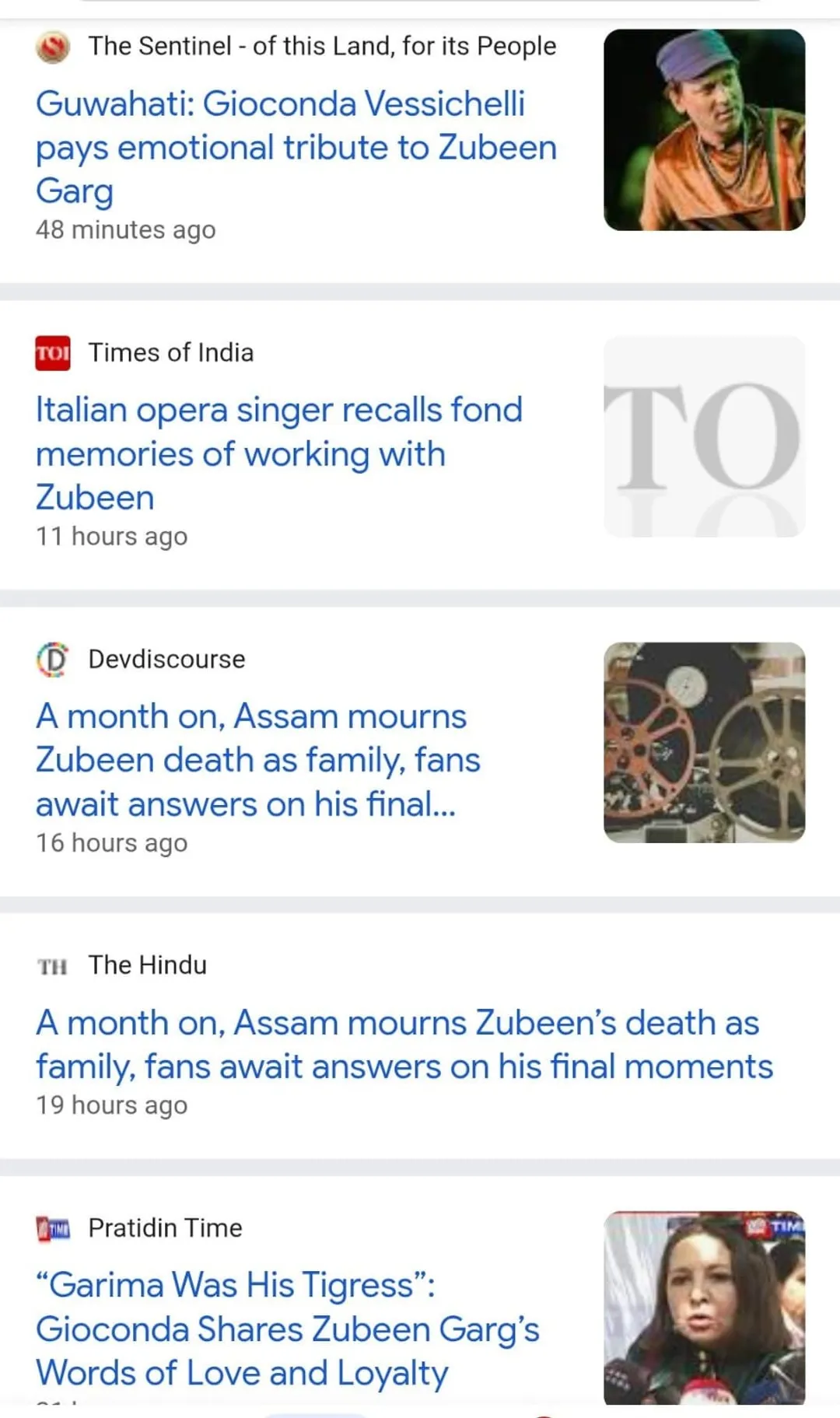
Task: Open The Hindu Assam mourns headline
Action: 404,1045
